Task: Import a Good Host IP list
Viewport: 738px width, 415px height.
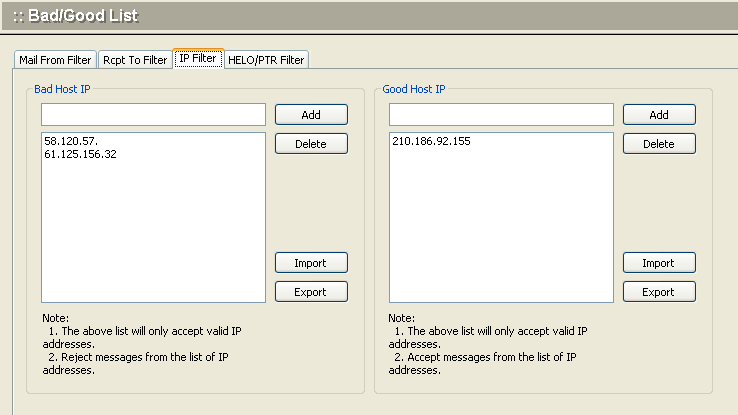Action: pyautogui.click(x=658, y=263)
